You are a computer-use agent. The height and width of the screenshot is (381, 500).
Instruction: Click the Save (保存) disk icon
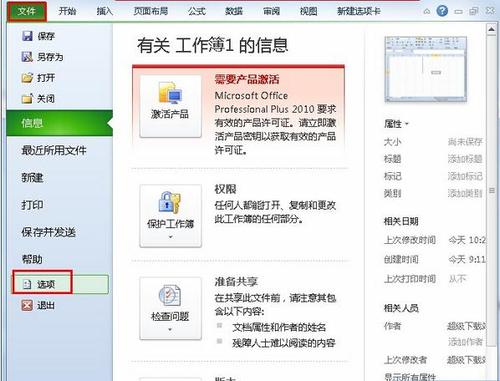27,36
